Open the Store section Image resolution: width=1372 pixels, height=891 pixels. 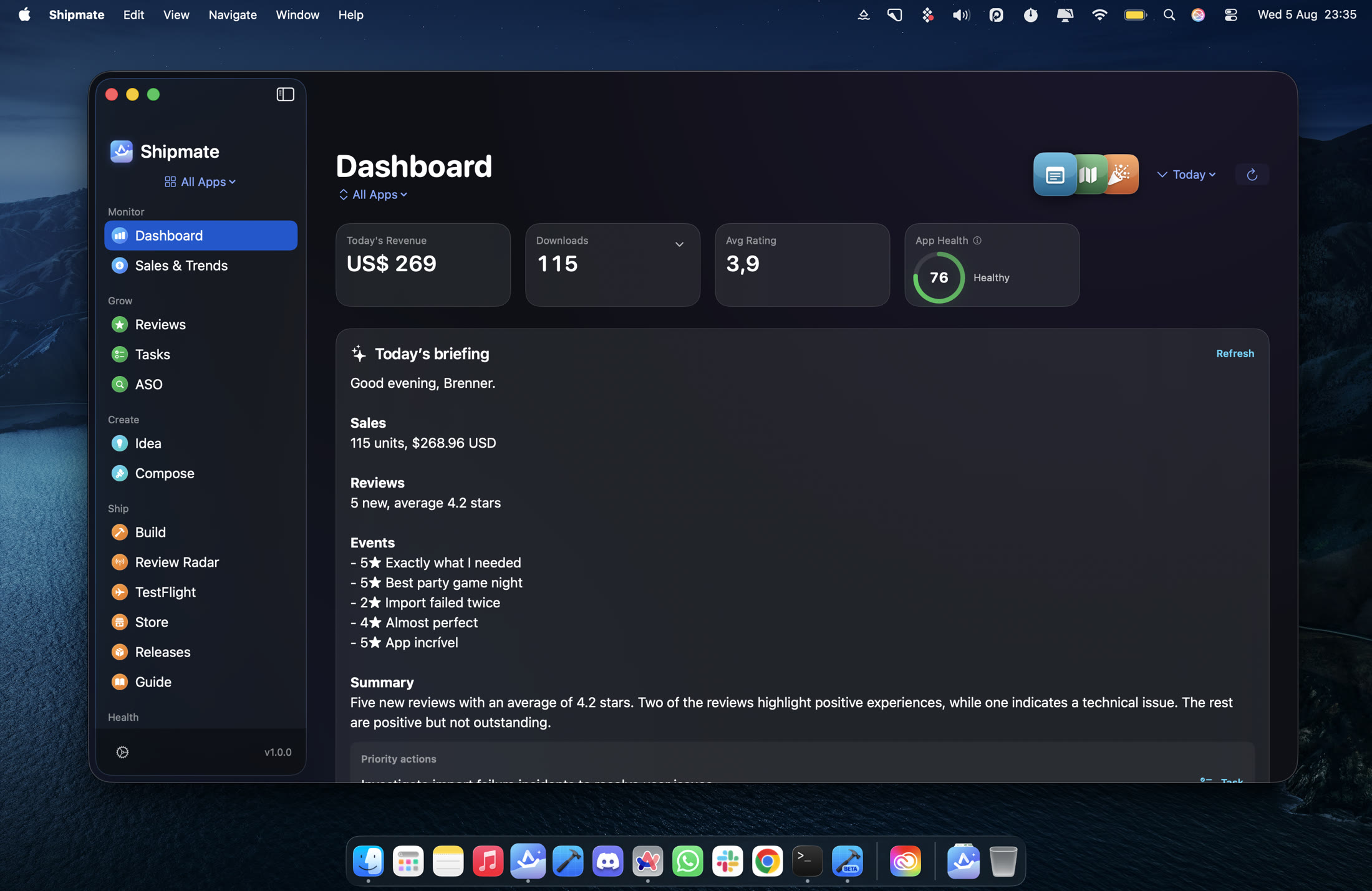point(201,622)
